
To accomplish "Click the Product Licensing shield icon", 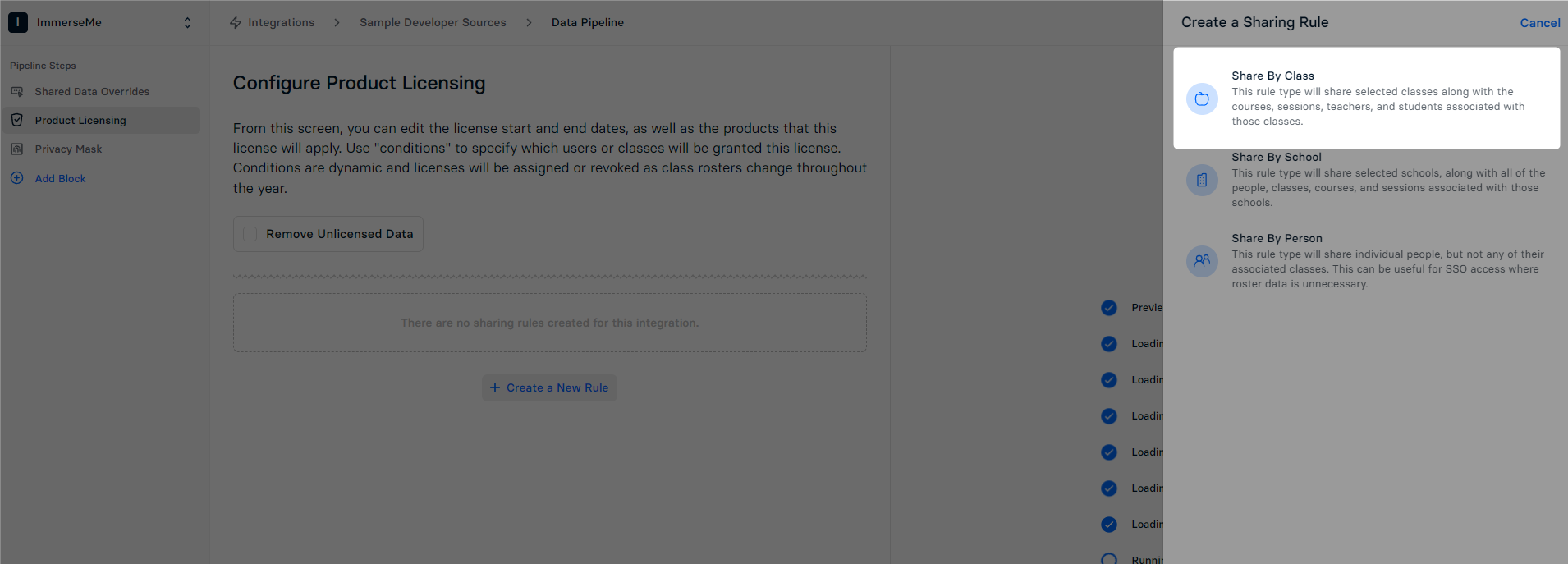I will pos(17,120).
